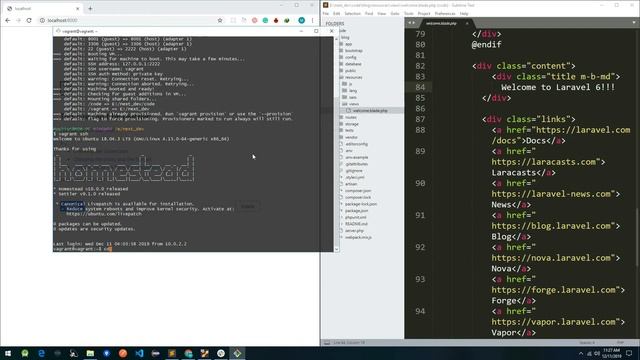The width and height of the screenshot is (640, 360).
Task: Expand the js folder under resources
Action: coord(350,84)
